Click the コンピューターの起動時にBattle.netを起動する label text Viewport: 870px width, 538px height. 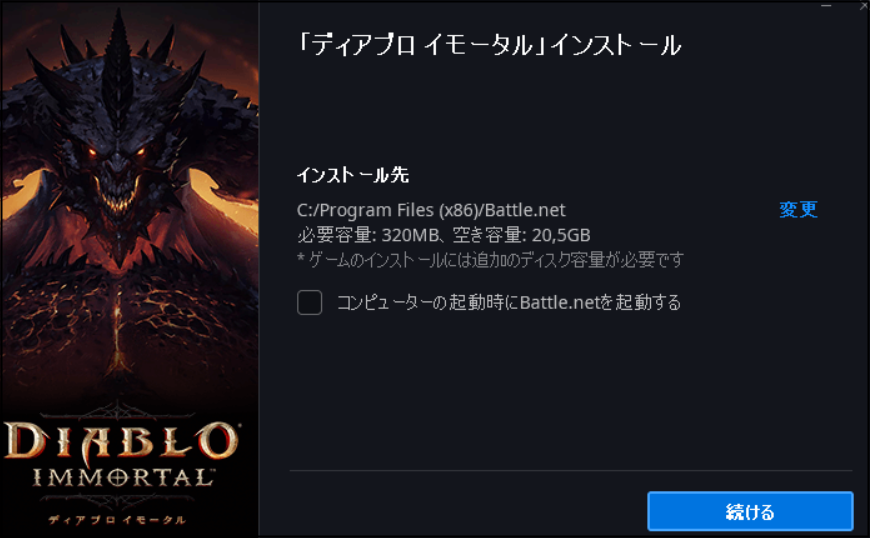(x=509, y=303)
